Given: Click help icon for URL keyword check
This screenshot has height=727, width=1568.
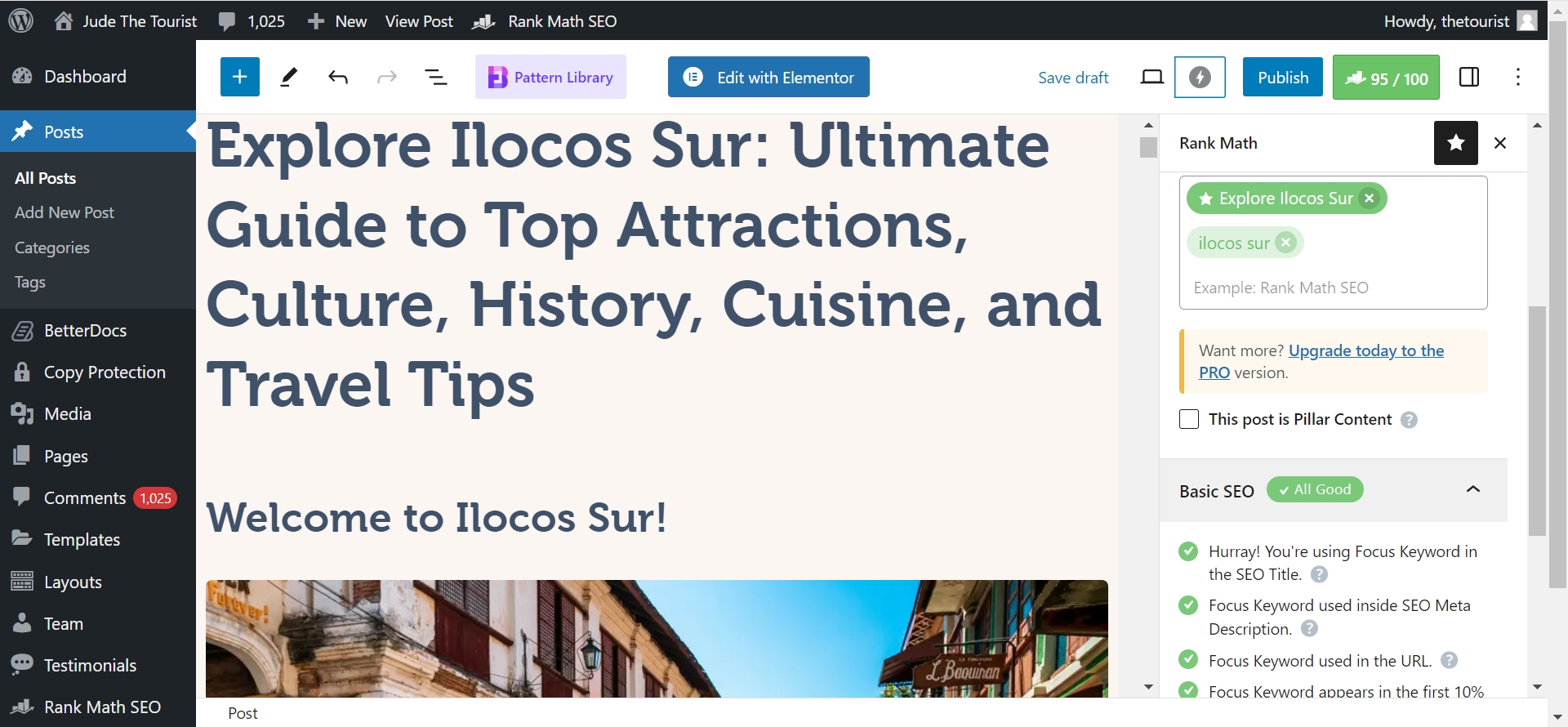Looking at the screenshot, I should pos(1450,660).
